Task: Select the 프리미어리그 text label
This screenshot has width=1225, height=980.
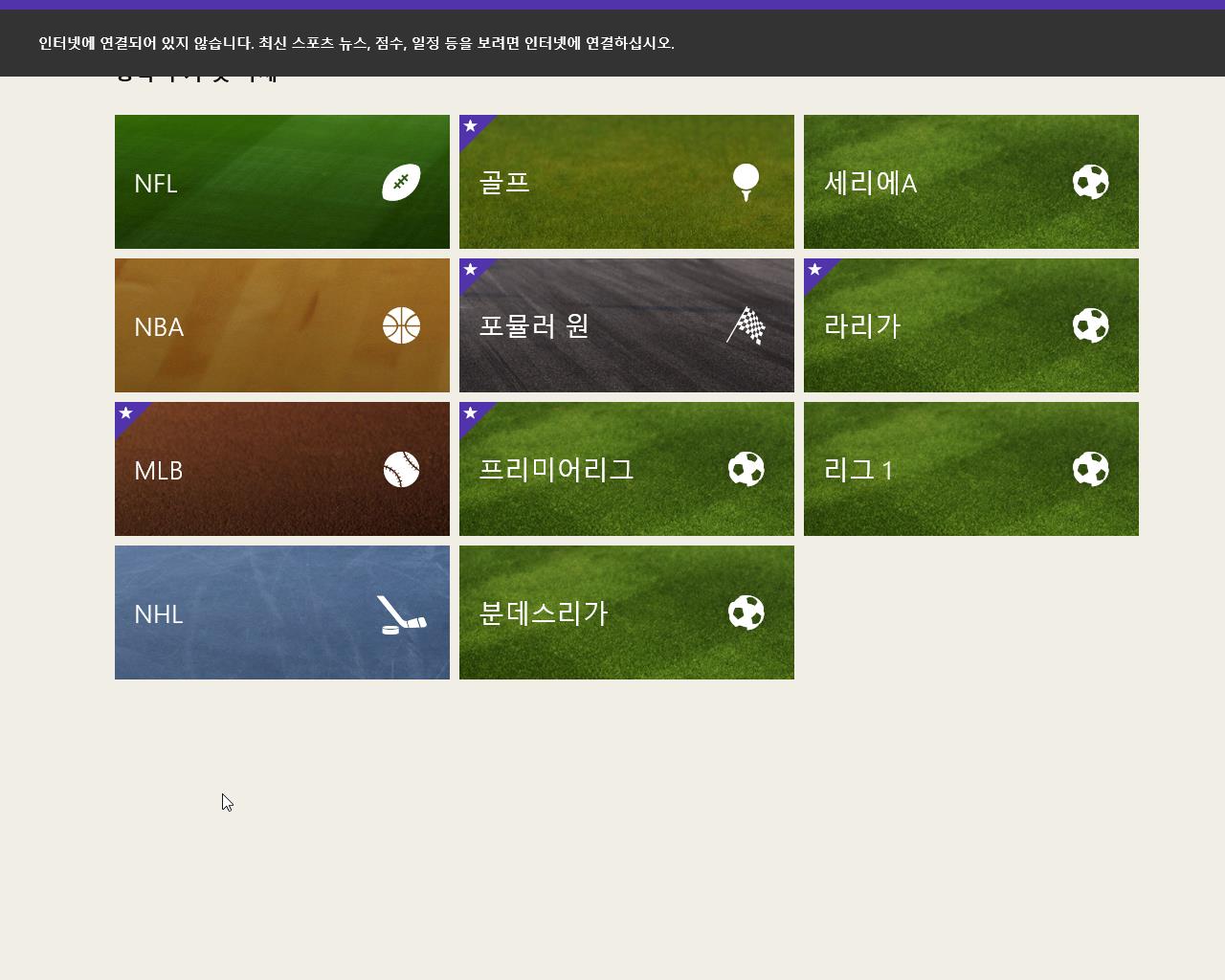Action: (556, 469)
